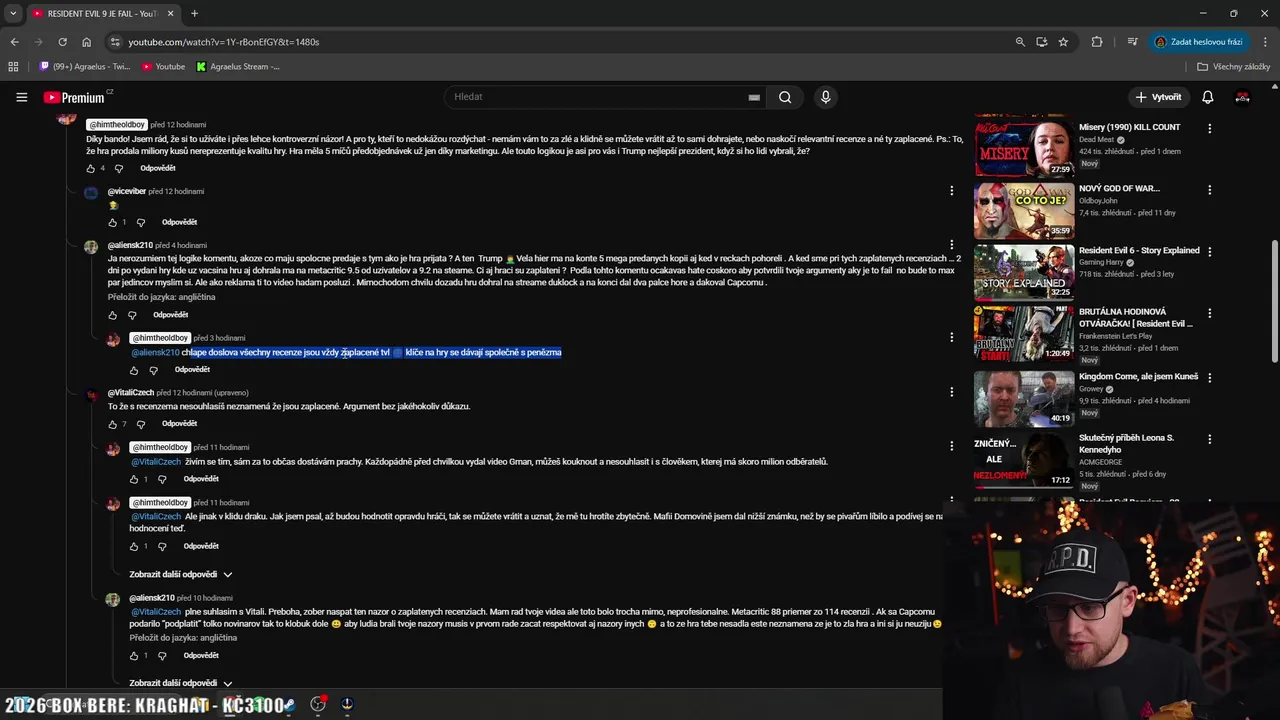
Task: Open the Misery (1990) KILL COUNT thumbnail
Action: tap(1024, 149)
